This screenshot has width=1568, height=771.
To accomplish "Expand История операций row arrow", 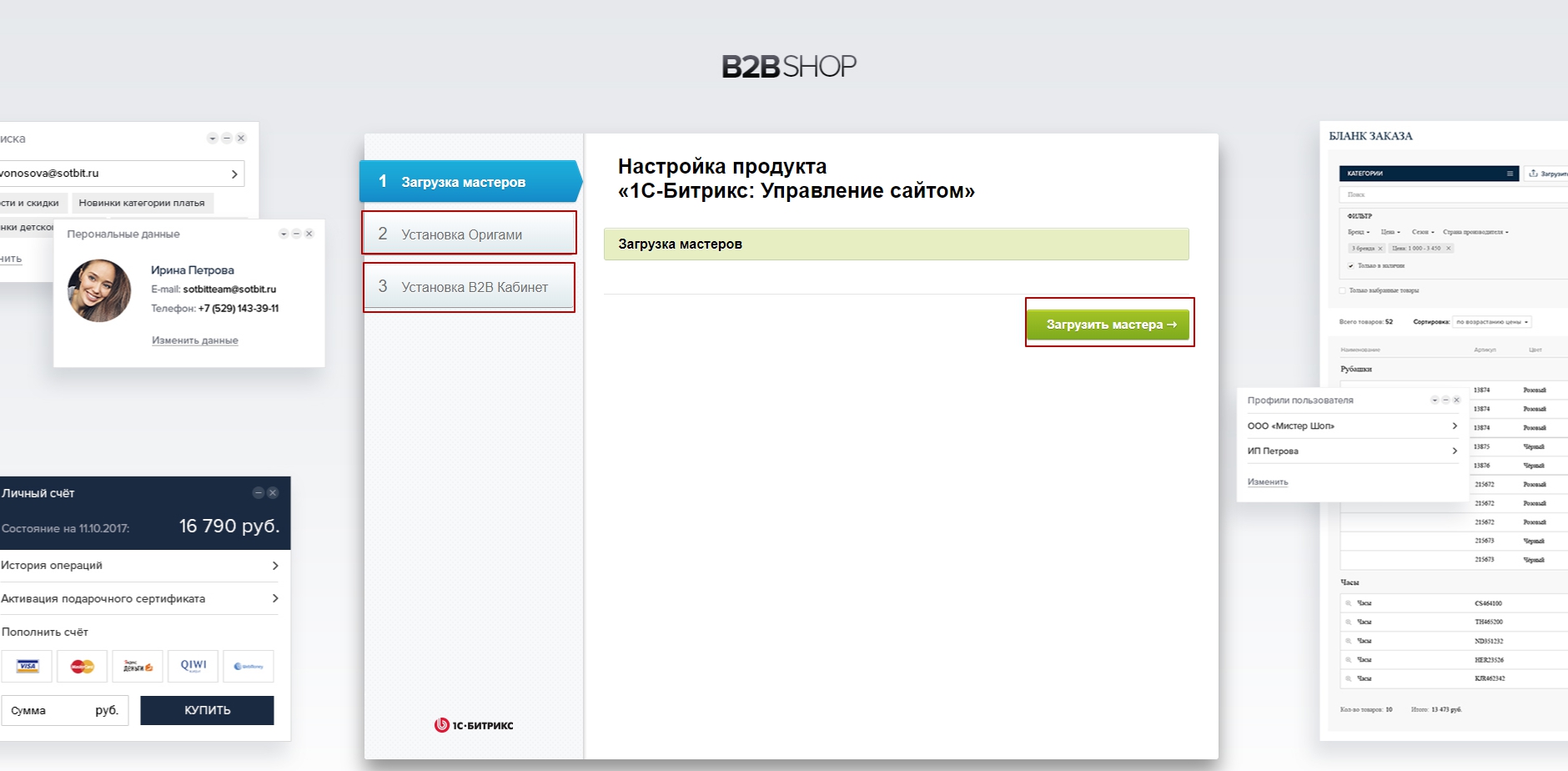I will [275, 566].
